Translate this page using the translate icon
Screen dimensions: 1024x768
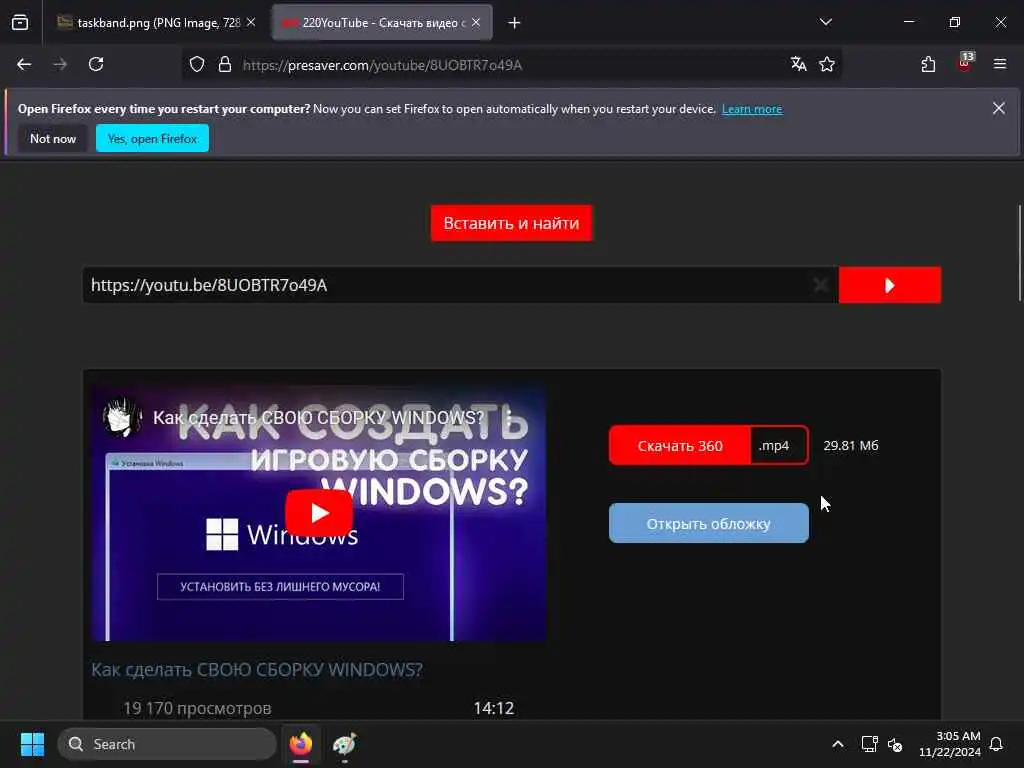798,64
